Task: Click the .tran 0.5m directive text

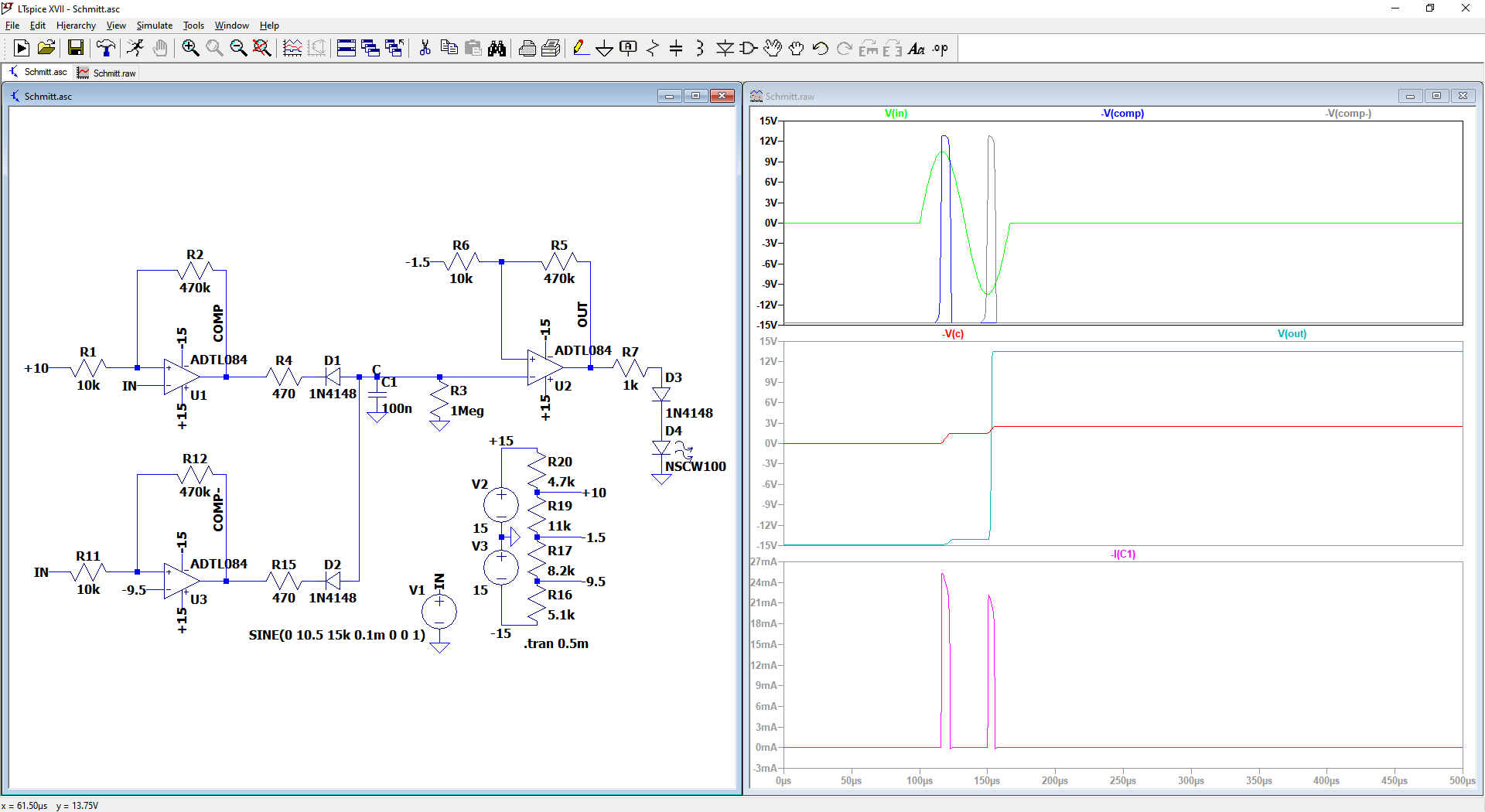Action: tap(556, 643)
